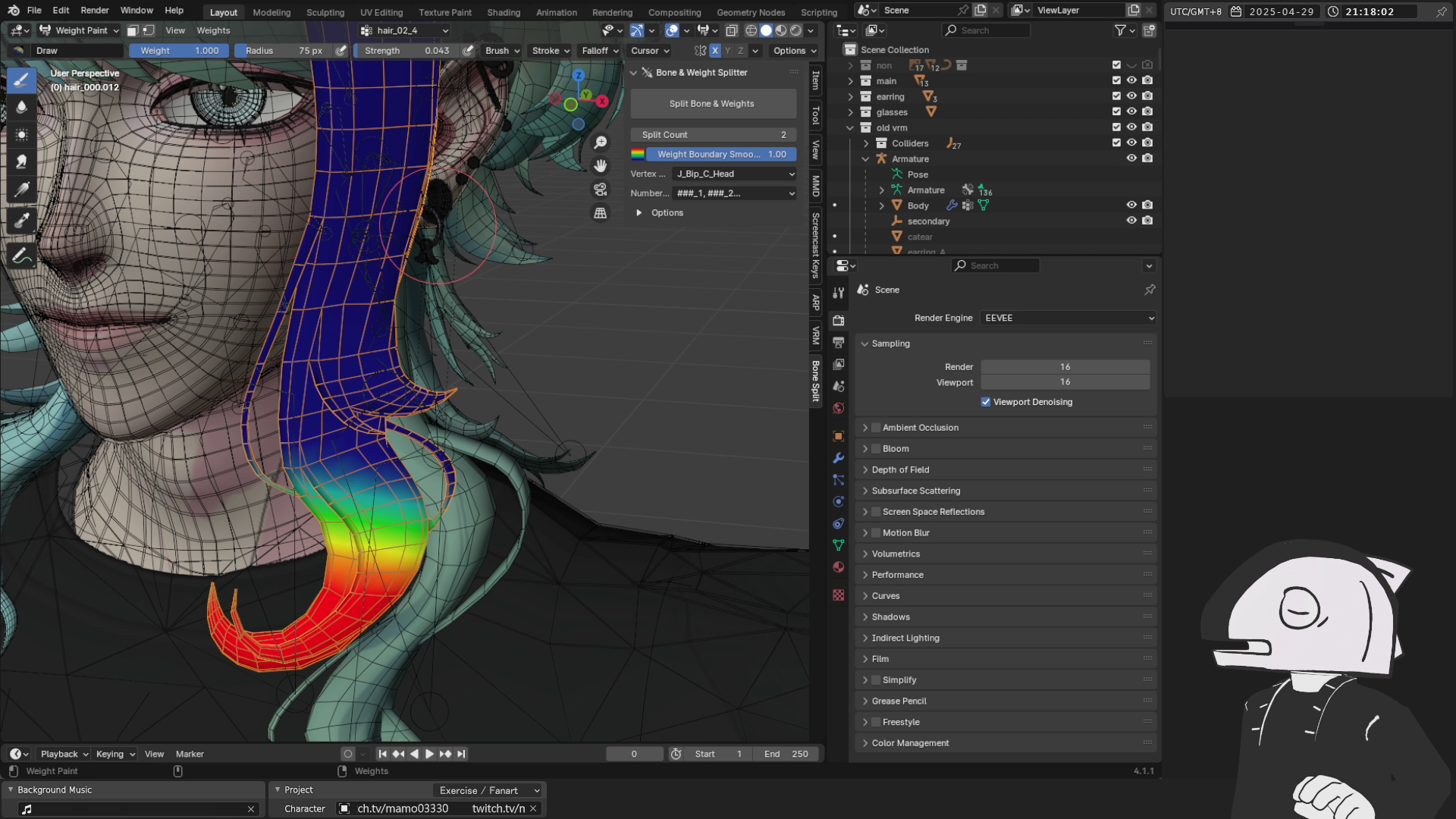Screen dimensions: 1456x819
Task: Open the Object properties tab
Action: point(838,436)
